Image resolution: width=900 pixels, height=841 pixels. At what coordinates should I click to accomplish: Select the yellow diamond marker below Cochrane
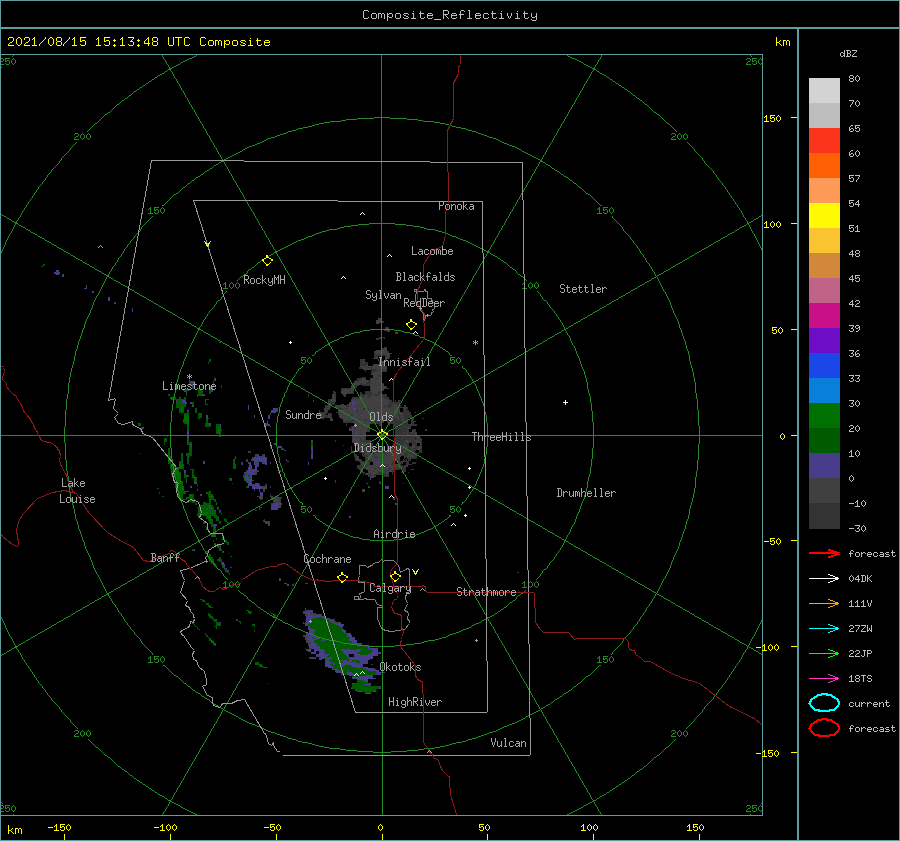[x=343, y=578]
